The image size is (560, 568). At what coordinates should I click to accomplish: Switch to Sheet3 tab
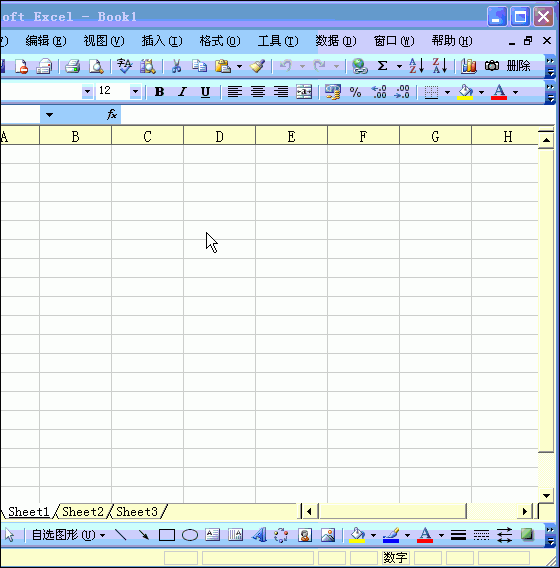tap(137, 512)
